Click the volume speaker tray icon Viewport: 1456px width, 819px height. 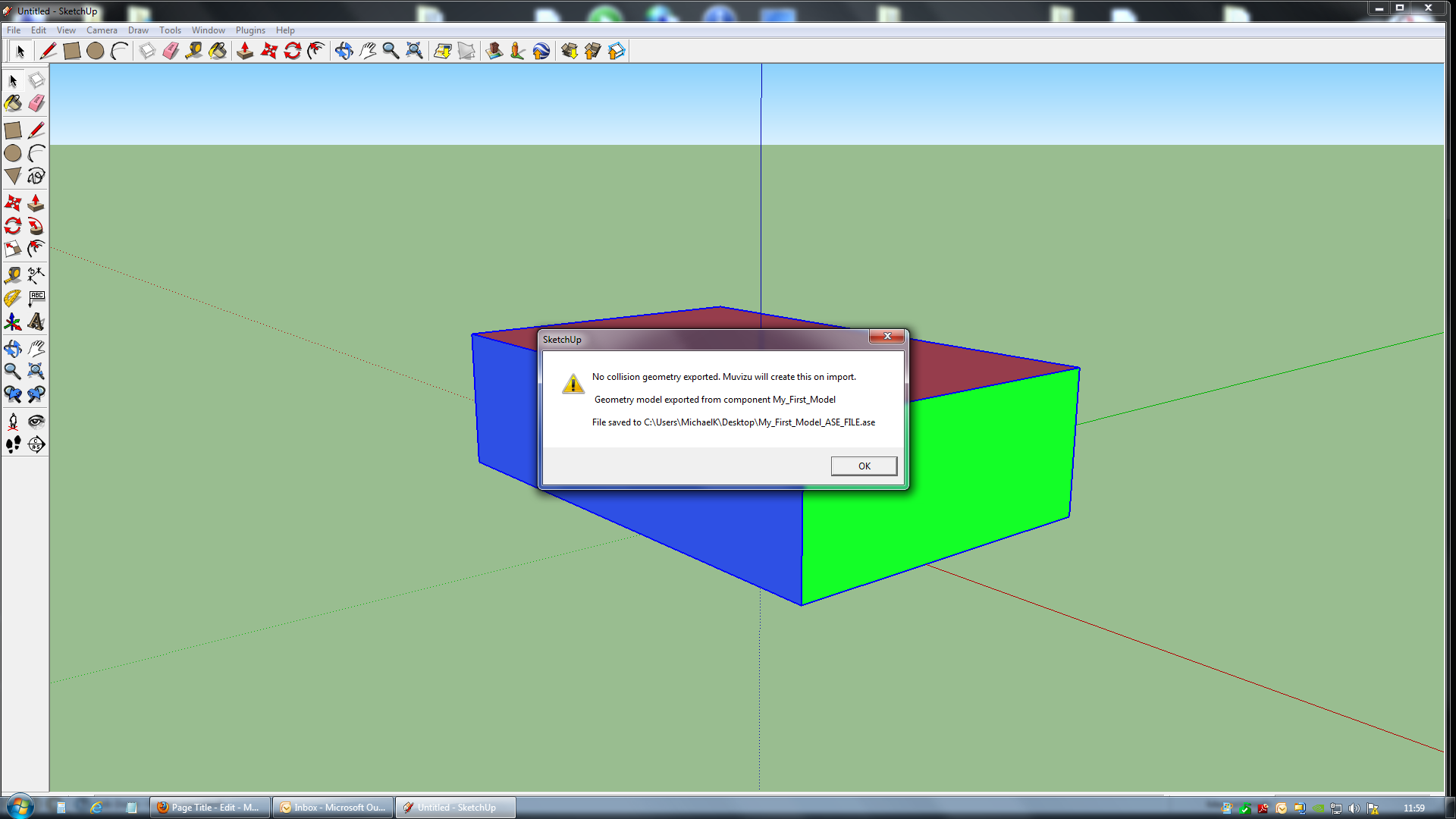[x=1354, y=808]
